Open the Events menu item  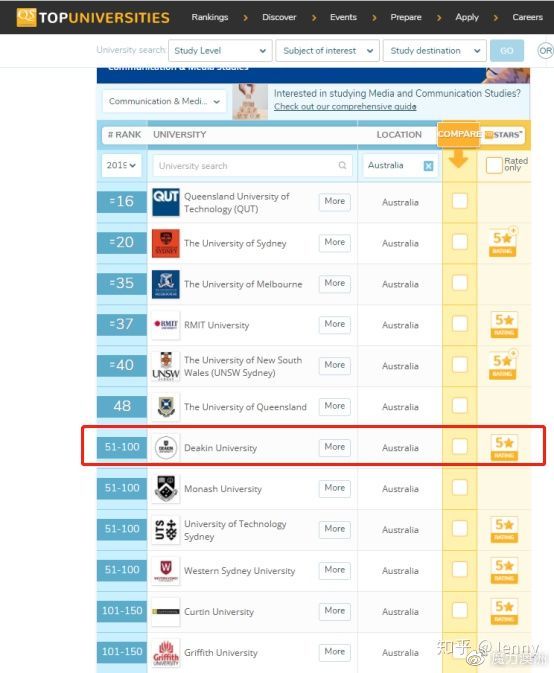coord(343,17)
